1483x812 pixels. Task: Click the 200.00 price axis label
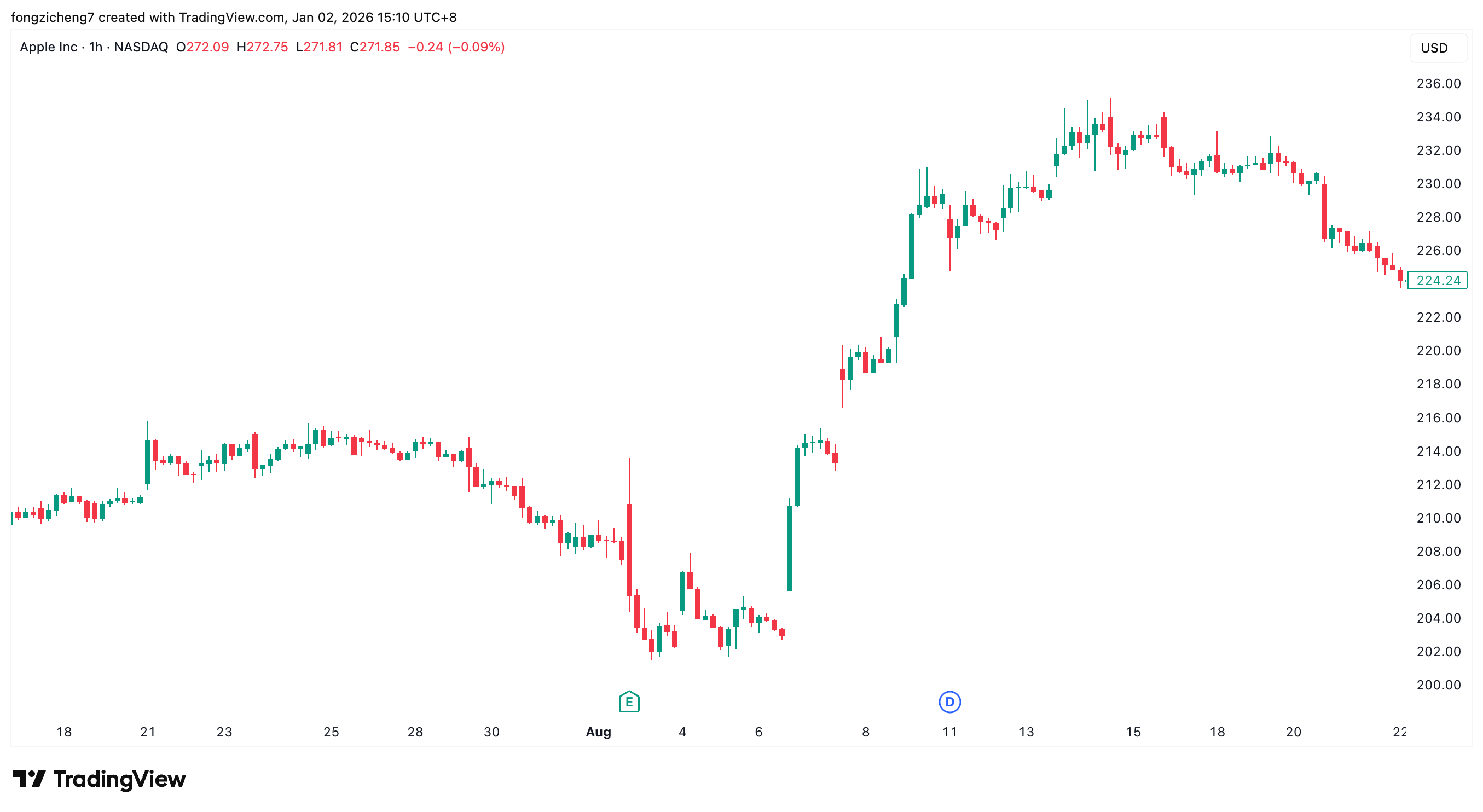coord(1438,685)
